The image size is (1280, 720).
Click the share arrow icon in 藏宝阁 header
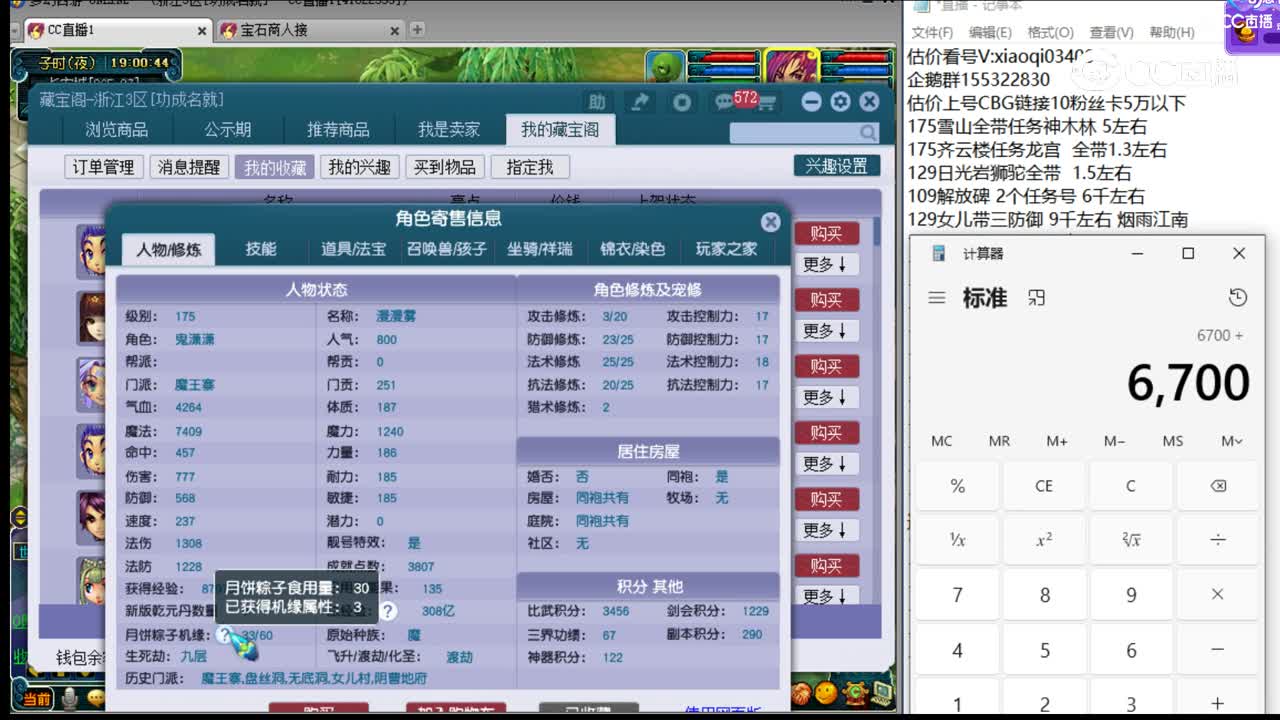pyautogui.click(x=639, y=102)
